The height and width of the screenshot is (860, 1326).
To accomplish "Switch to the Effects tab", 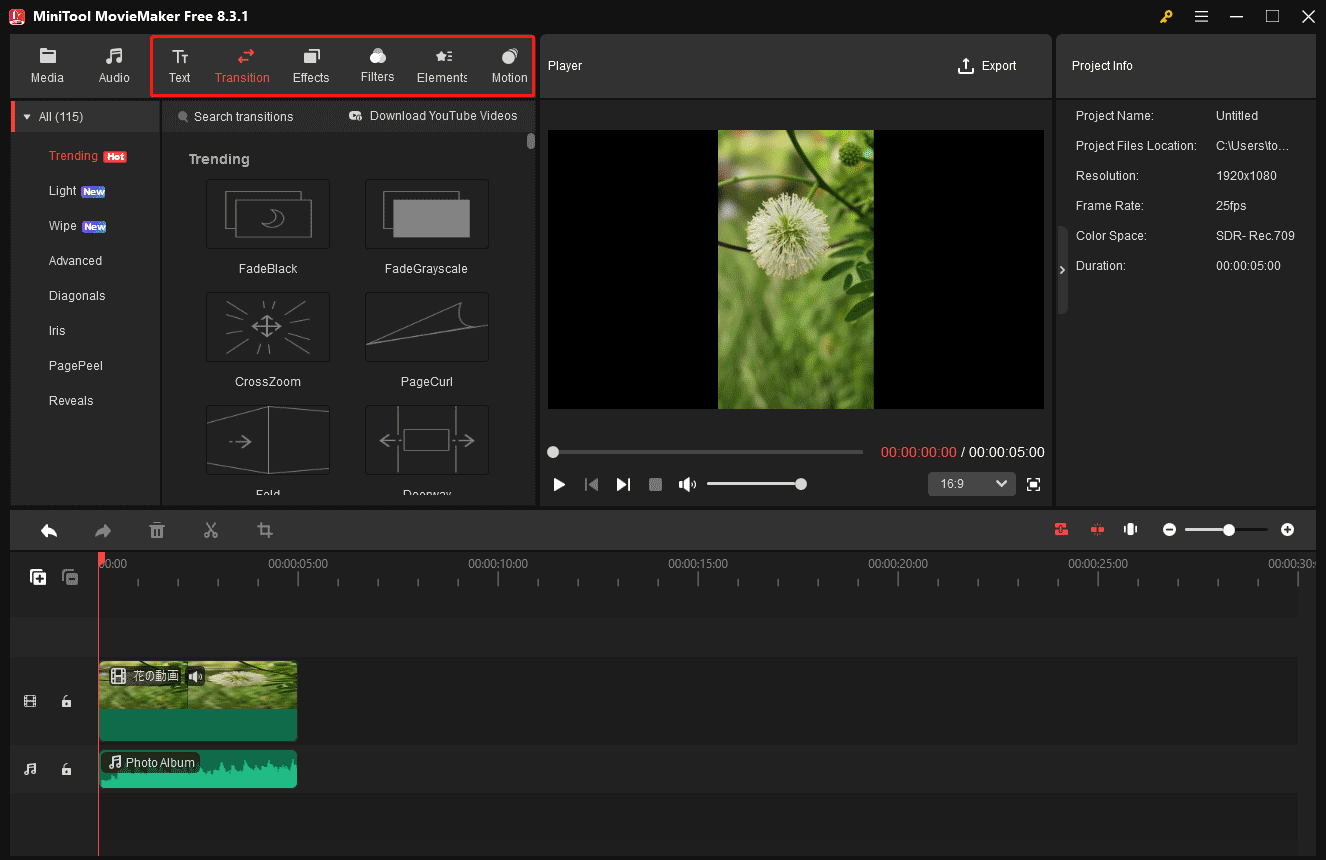I will click(311, 66).
